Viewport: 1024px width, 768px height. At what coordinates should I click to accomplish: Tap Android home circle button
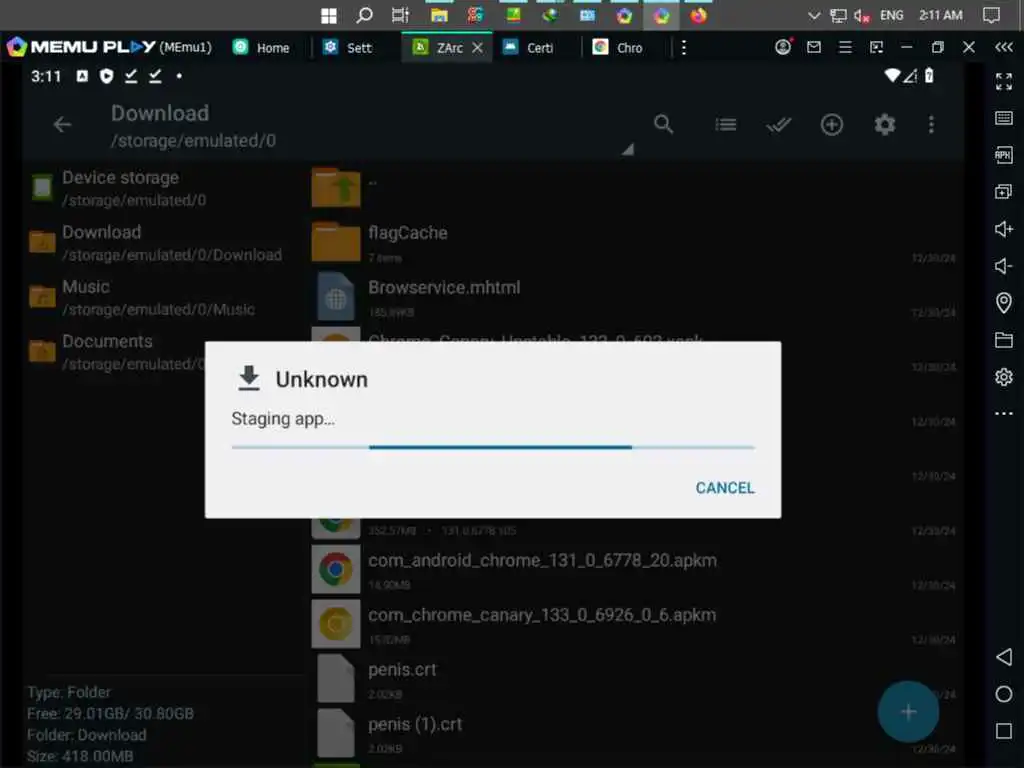pos(1004,694)
